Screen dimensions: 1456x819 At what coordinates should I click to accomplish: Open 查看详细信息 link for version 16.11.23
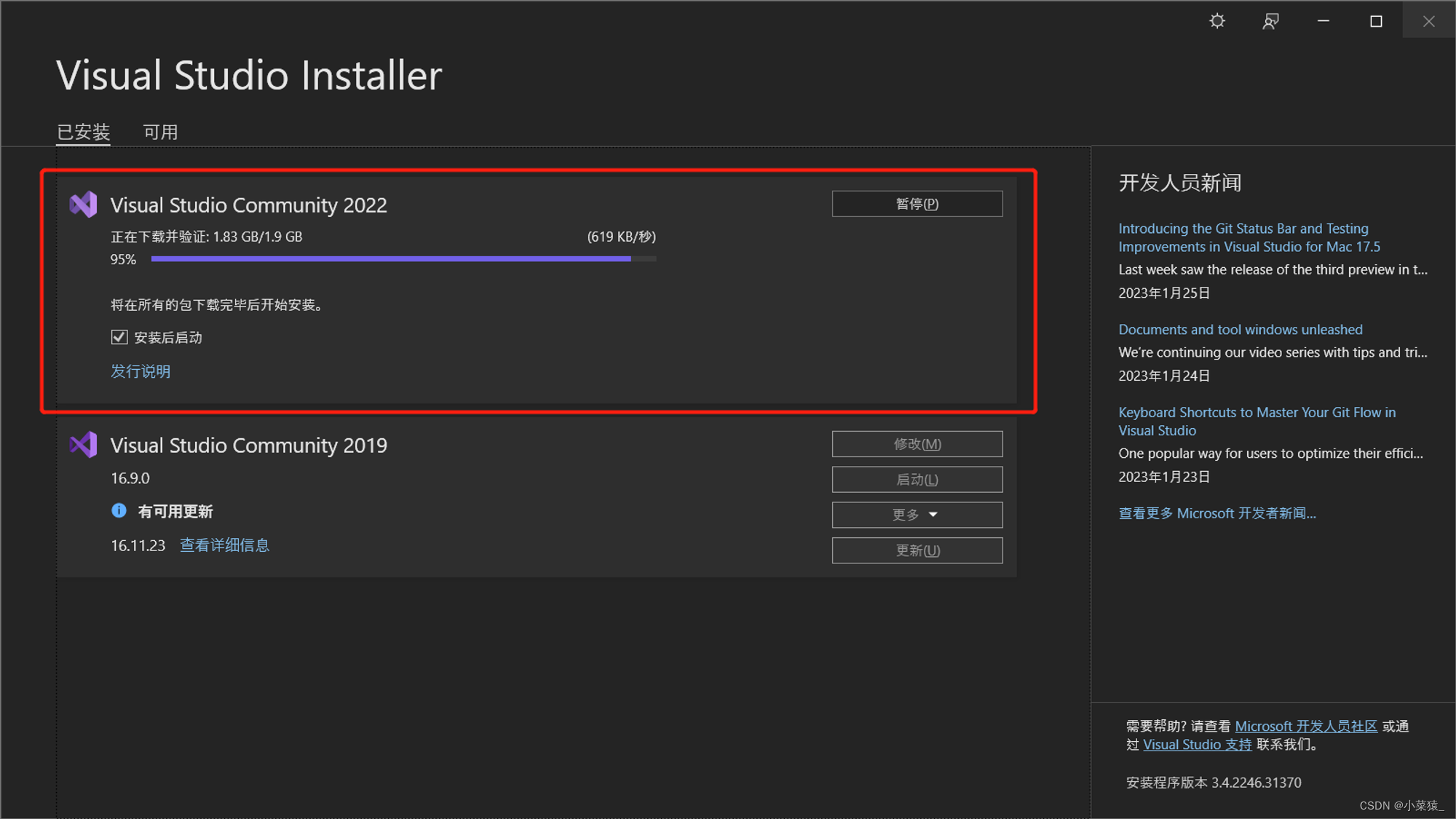click(224, 545)
